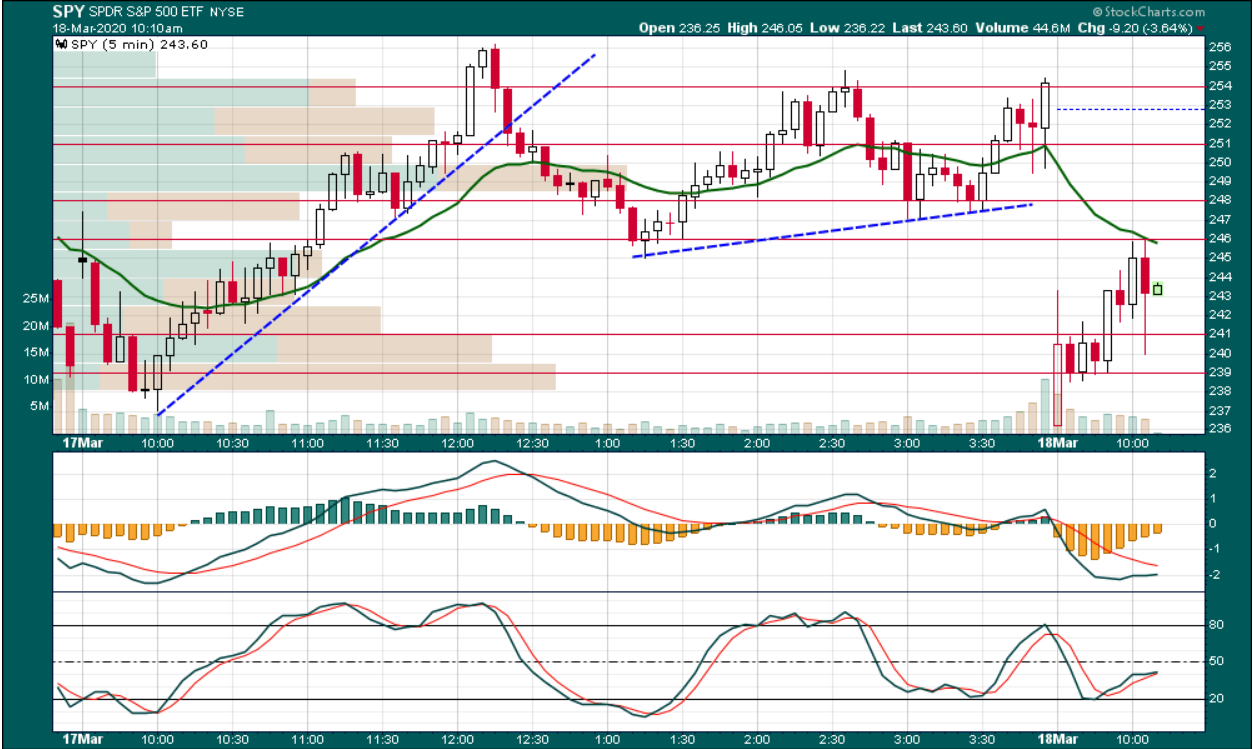Click the 20M volume axis label
The image size is (1253, 749).
tap(35, 326)
